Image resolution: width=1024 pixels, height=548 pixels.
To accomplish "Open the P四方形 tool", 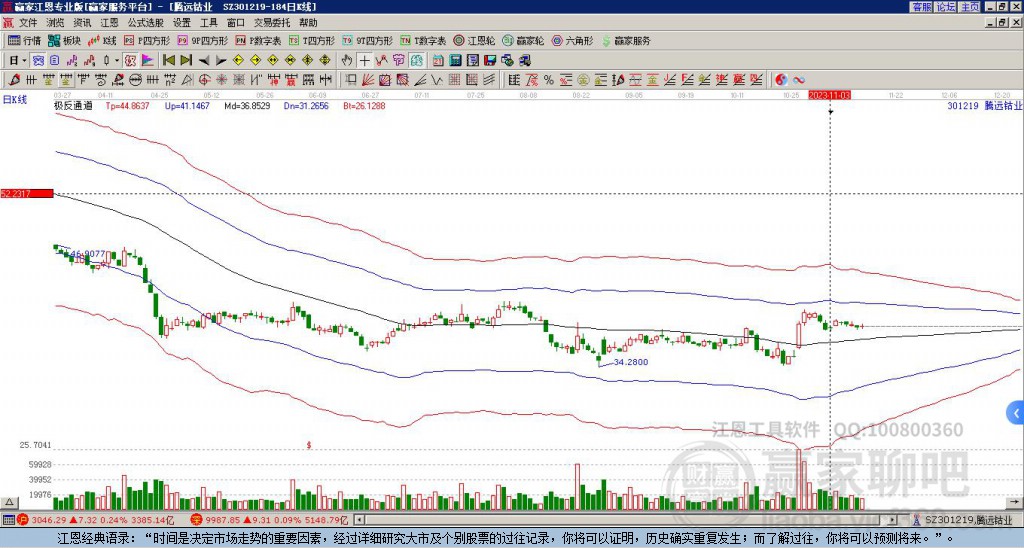I will point(147,40).
